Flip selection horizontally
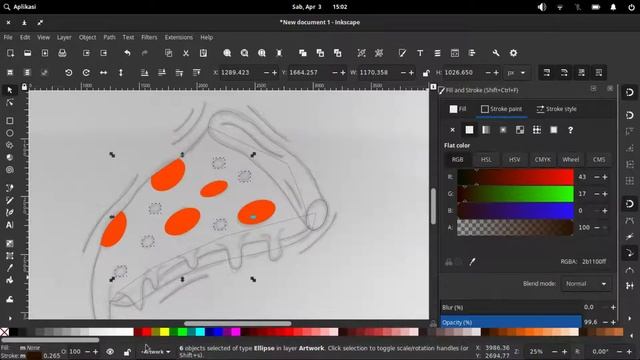640x360 pixels. coord(104,73)
